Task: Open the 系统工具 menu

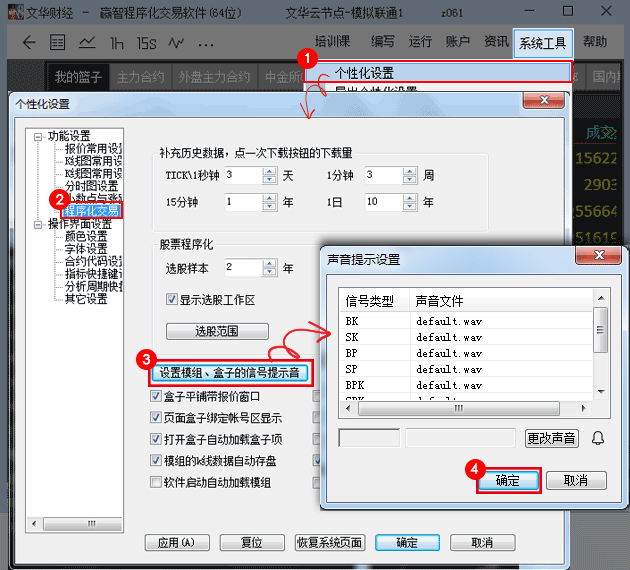Action: point(543,43)
